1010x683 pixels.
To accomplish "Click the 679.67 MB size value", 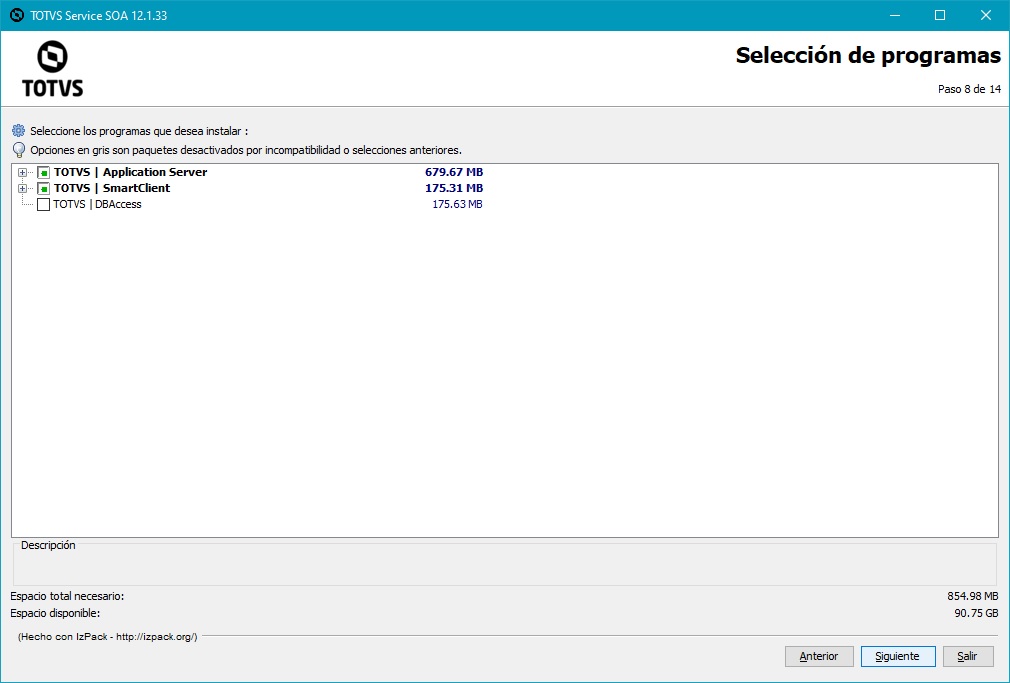I will [454, 172].
